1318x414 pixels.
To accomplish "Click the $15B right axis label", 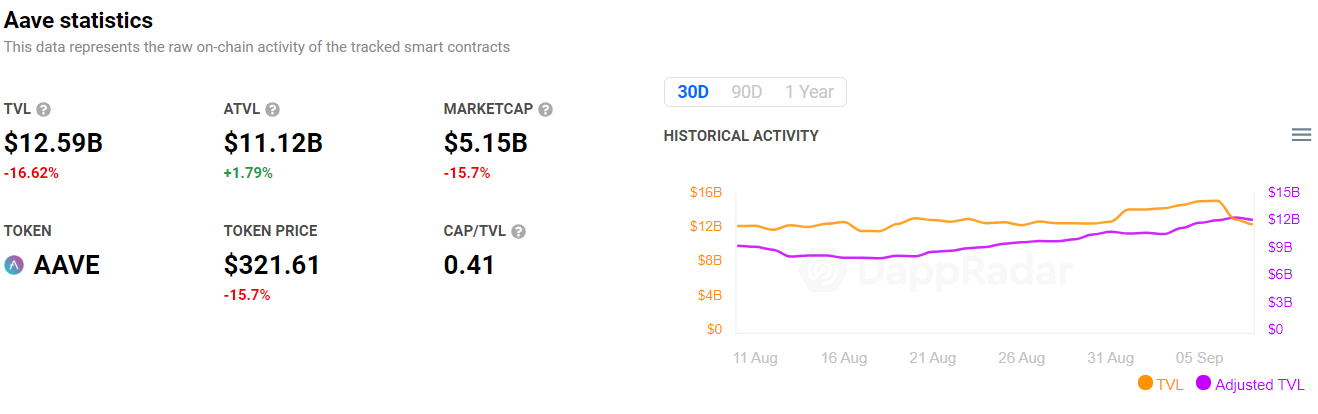I will 1283,192.
